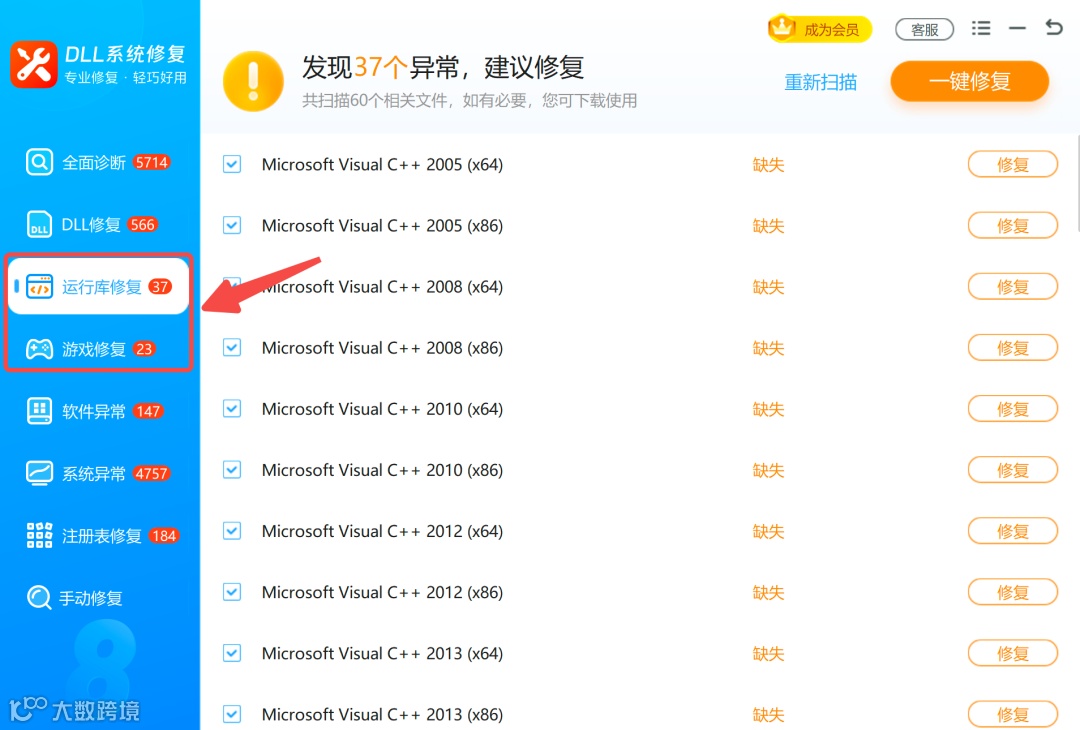Click the text Microsoft Visual C++ 2008 (x86)
Screen dimensions: 1080x730
(x=382, y=348)
